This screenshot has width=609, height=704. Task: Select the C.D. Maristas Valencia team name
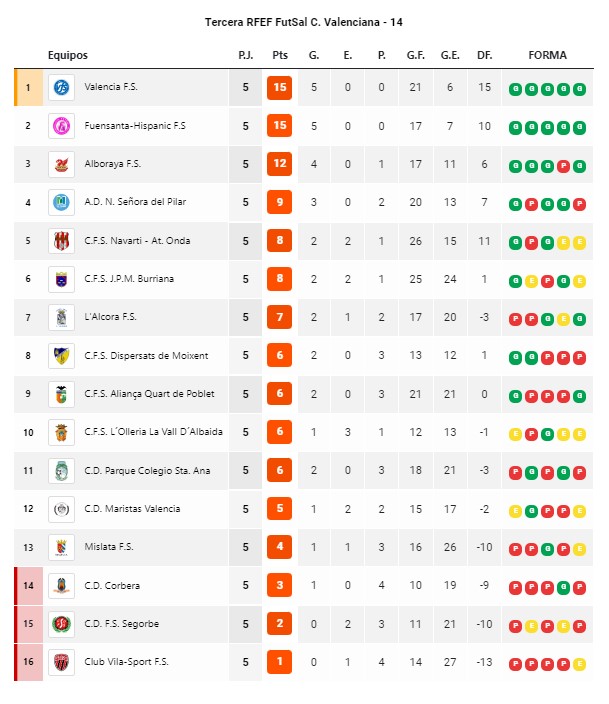[132, 509]
